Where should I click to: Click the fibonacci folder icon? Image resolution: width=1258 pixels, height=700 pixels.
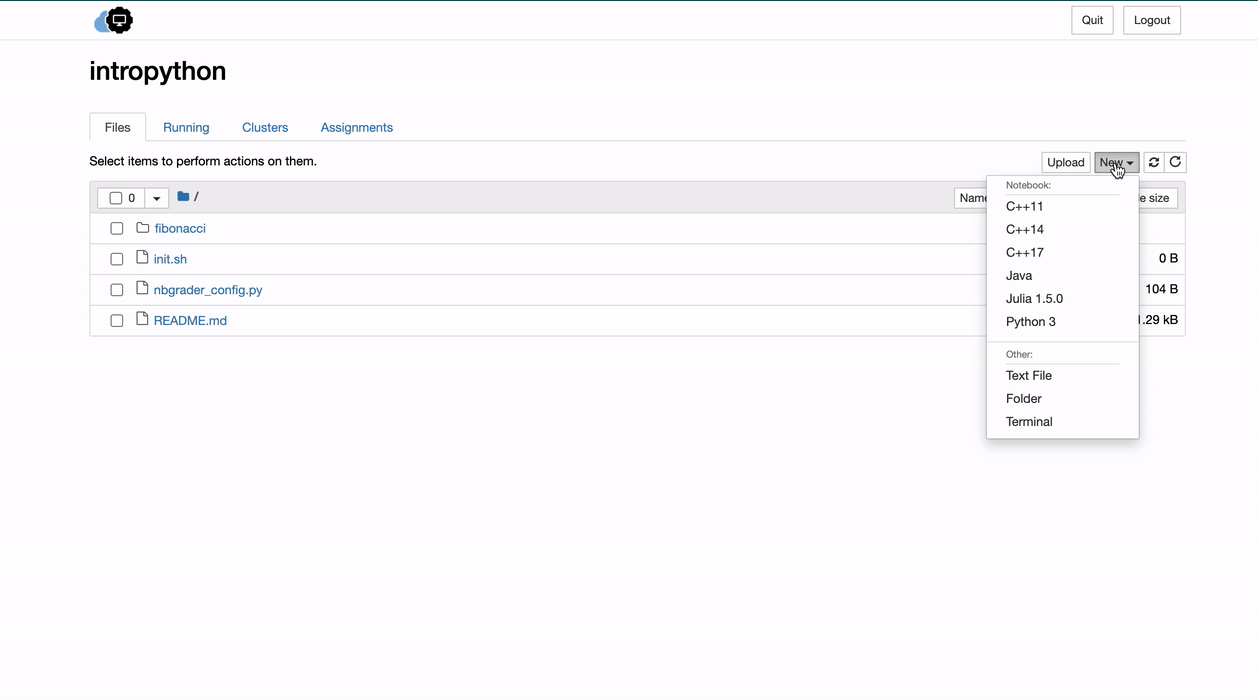coord(142,228)
